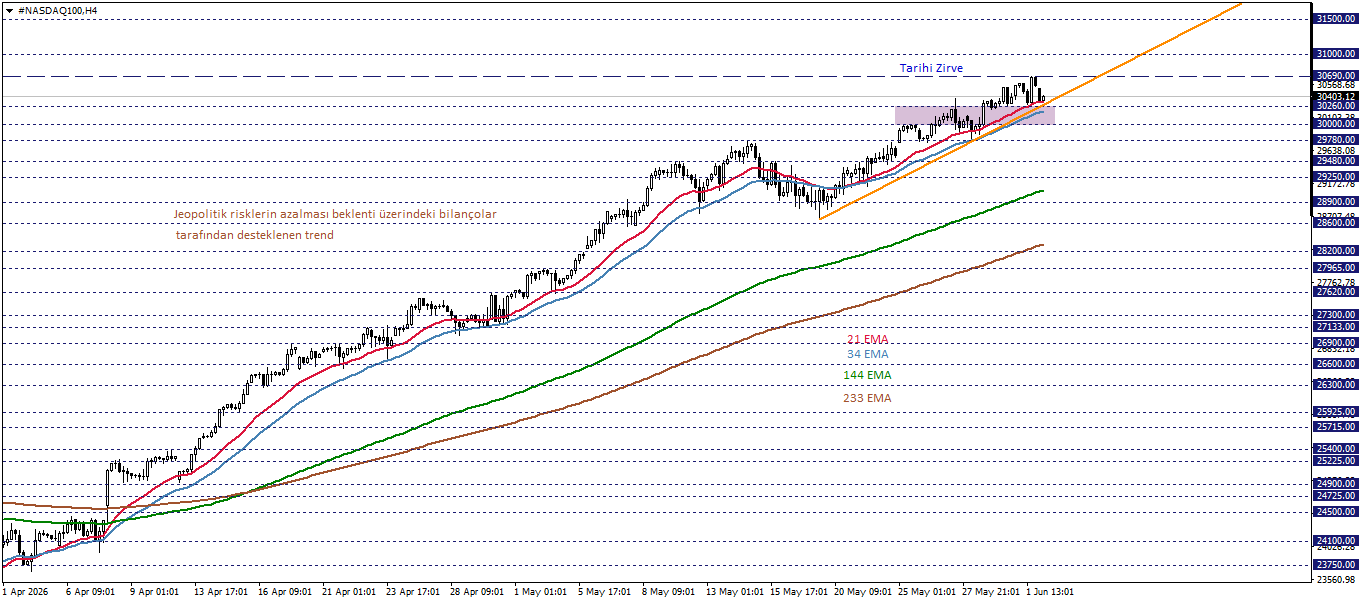Image resolution: width=1362 pixels, height=603 pixels.
Task: Click the 27133.00 price level label
Action: click(1336, 327)
